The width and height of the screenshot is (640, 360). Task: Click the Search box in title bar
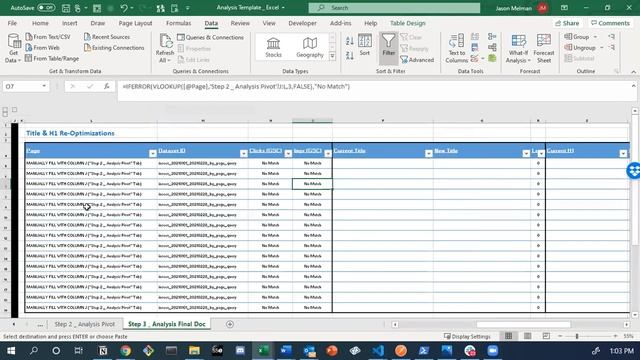click(x=394, y=8)
